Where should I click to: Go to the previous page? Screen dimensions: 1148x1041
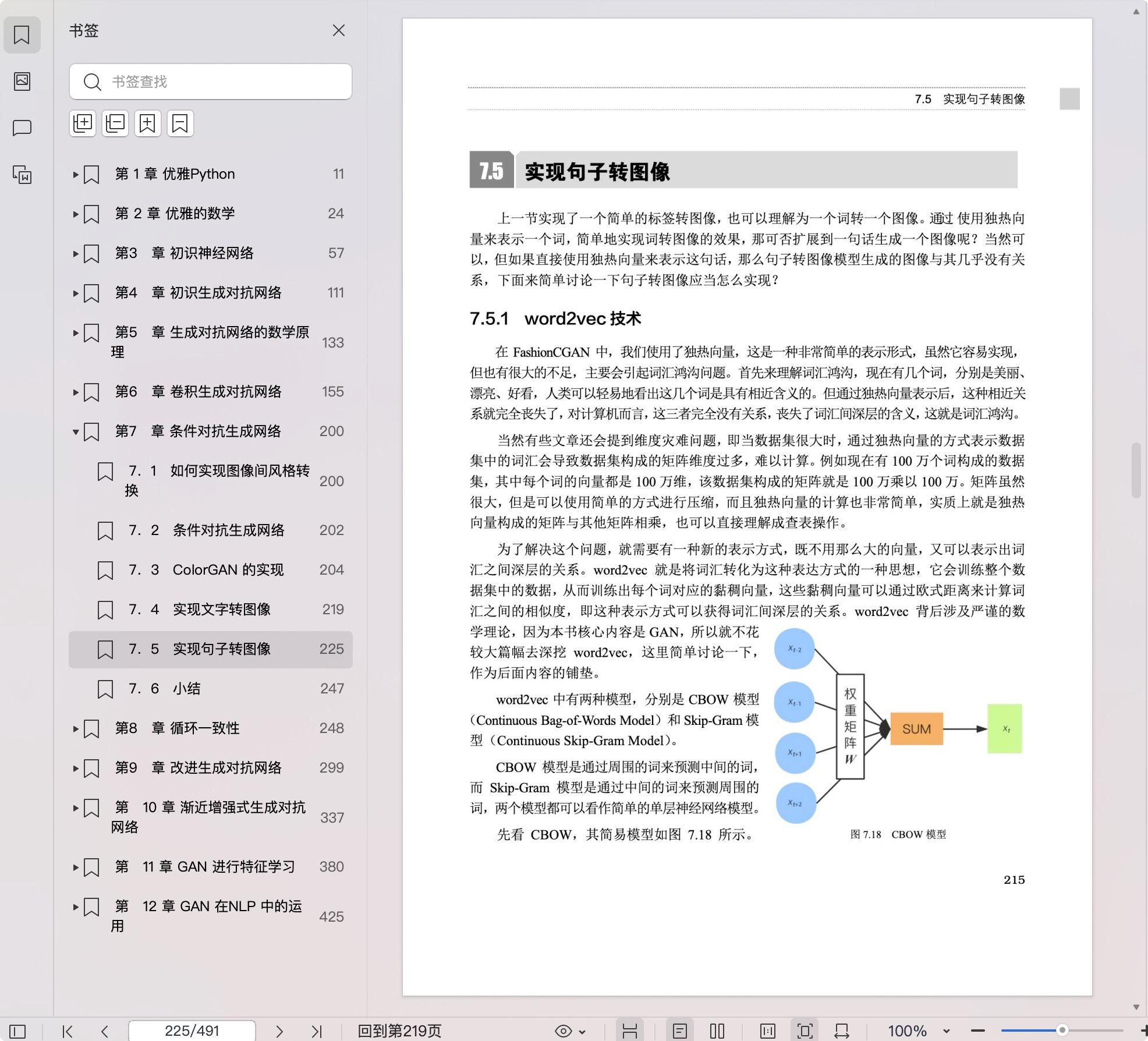105,1031
